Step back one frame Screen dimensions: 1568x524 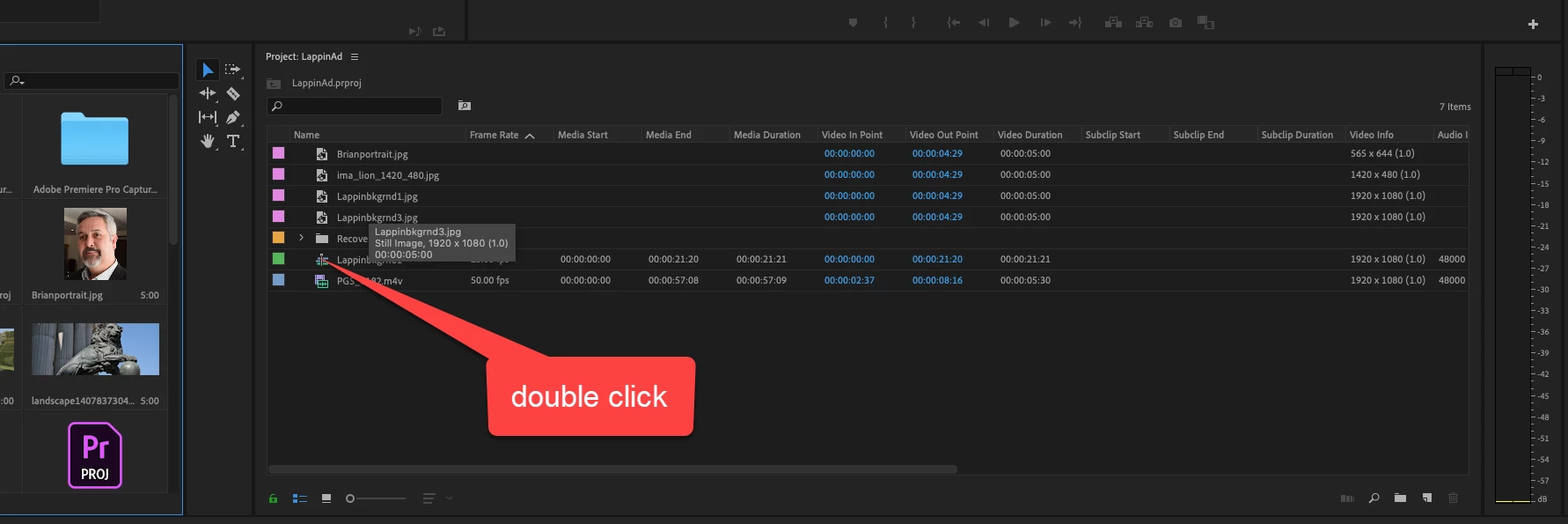pos(983,23)
